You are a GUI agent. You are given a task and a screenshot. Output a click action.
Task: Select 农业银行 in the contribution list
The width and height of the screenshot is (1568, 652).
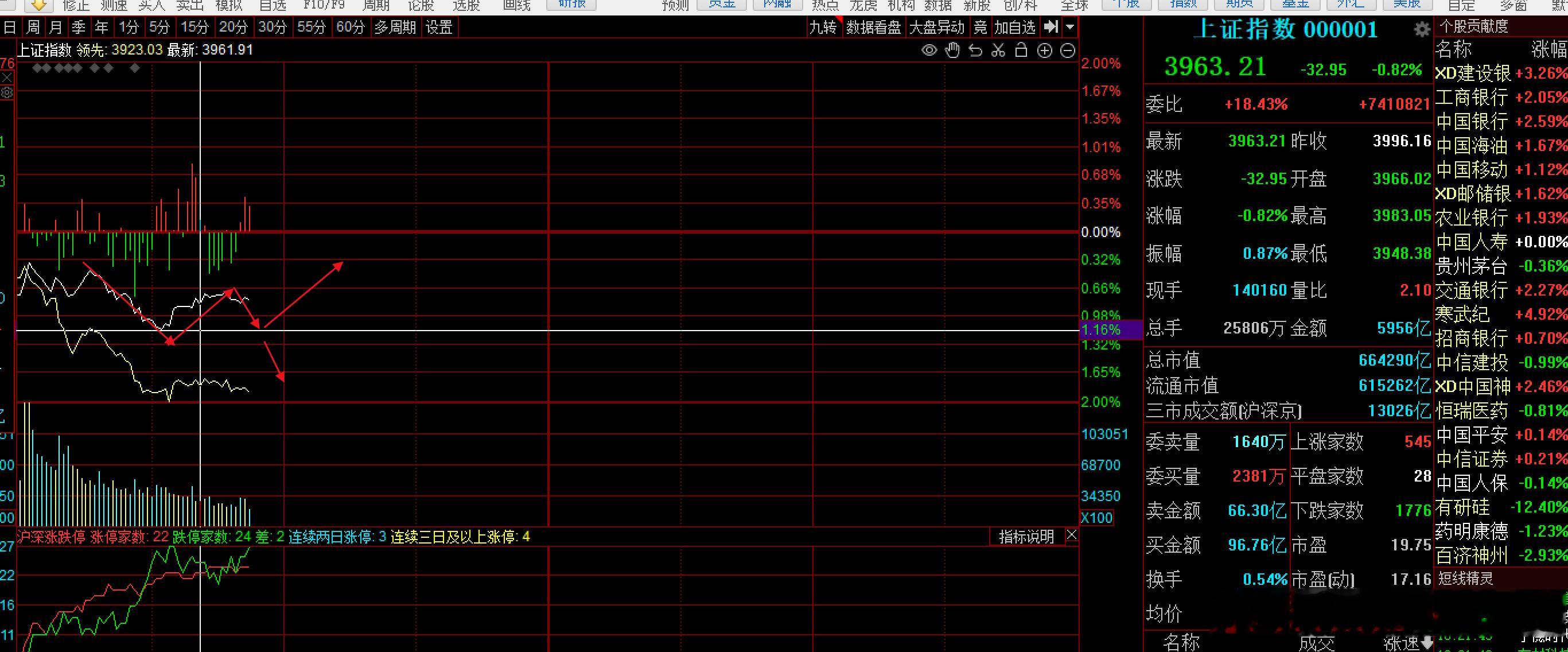point(1501,218)
